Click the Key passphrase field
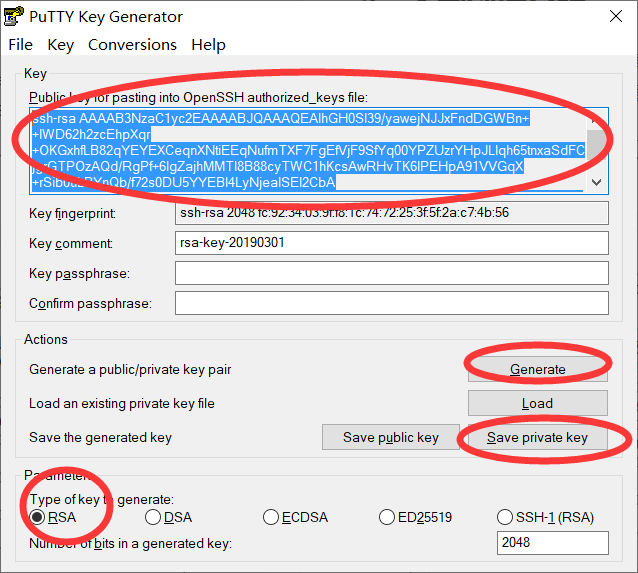The height and width of the screenshot is (573, 638). point(392,273)
